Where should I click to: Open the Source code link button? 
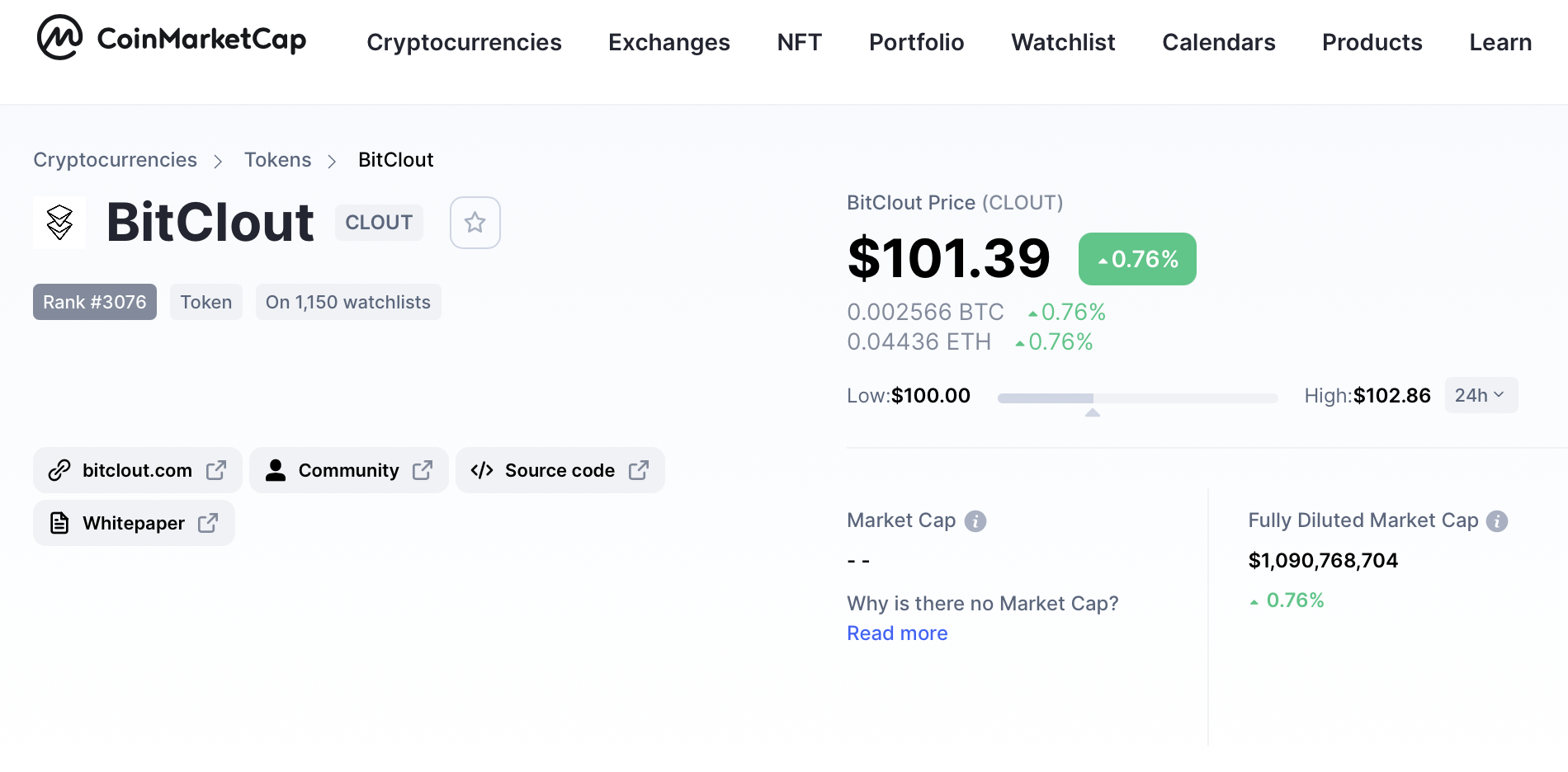(x=560, y=470)
